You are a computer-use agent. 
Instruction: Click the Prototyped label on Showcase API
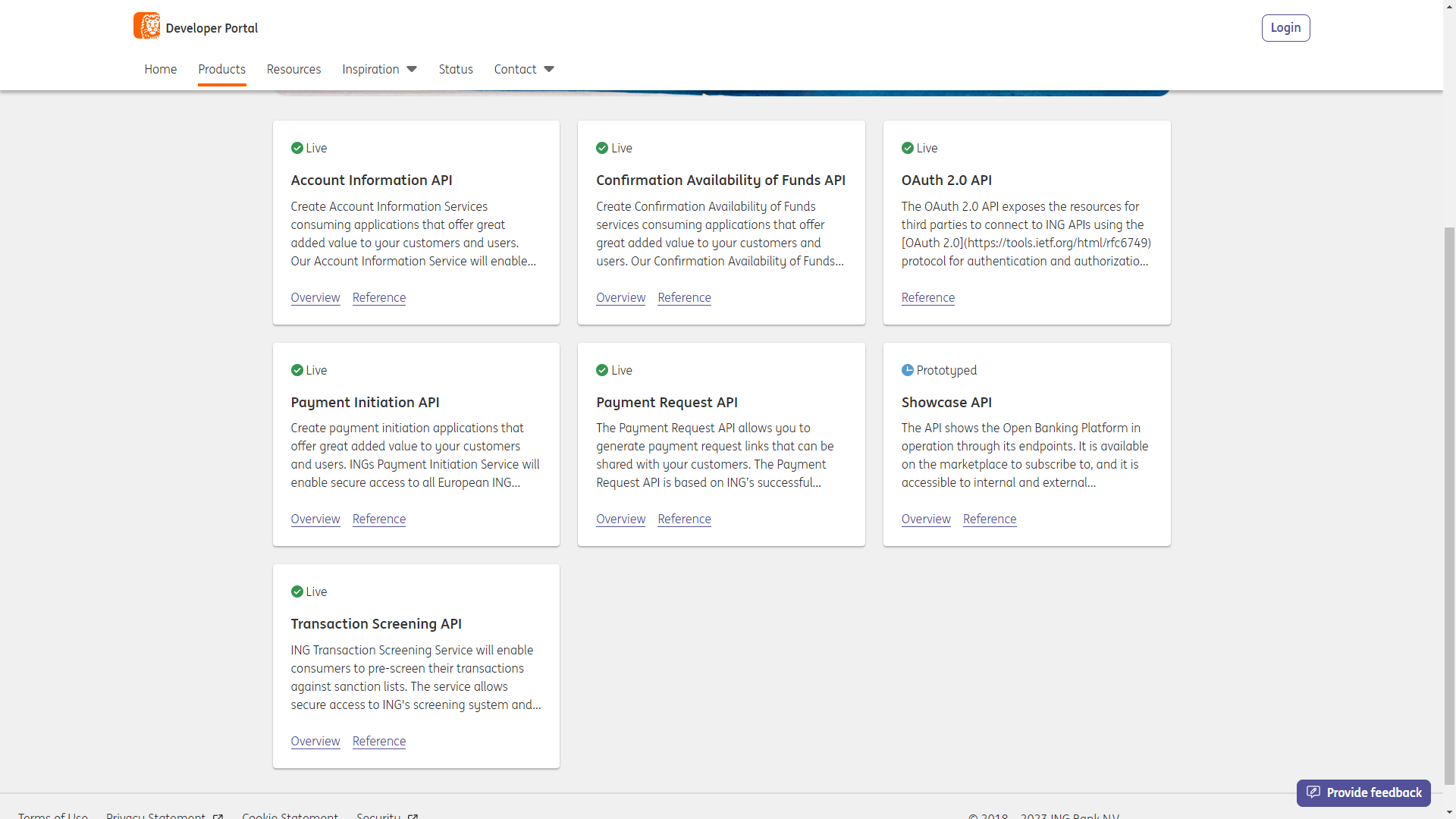coord(946,370)
